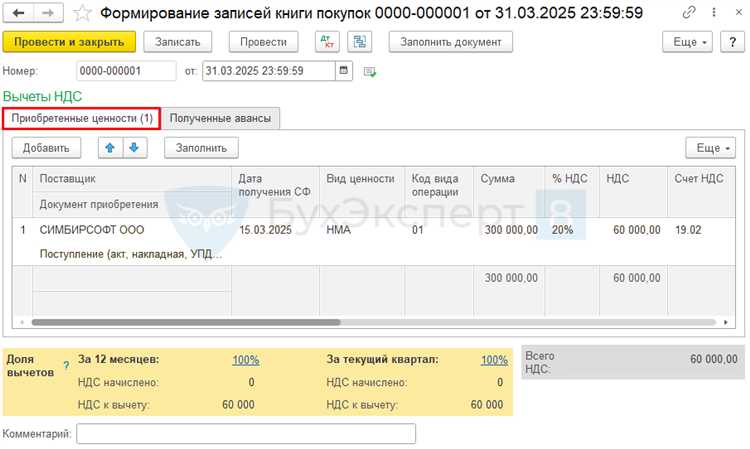
Task: Show Дт/Кт postings for the document
Action: [327, 42]
